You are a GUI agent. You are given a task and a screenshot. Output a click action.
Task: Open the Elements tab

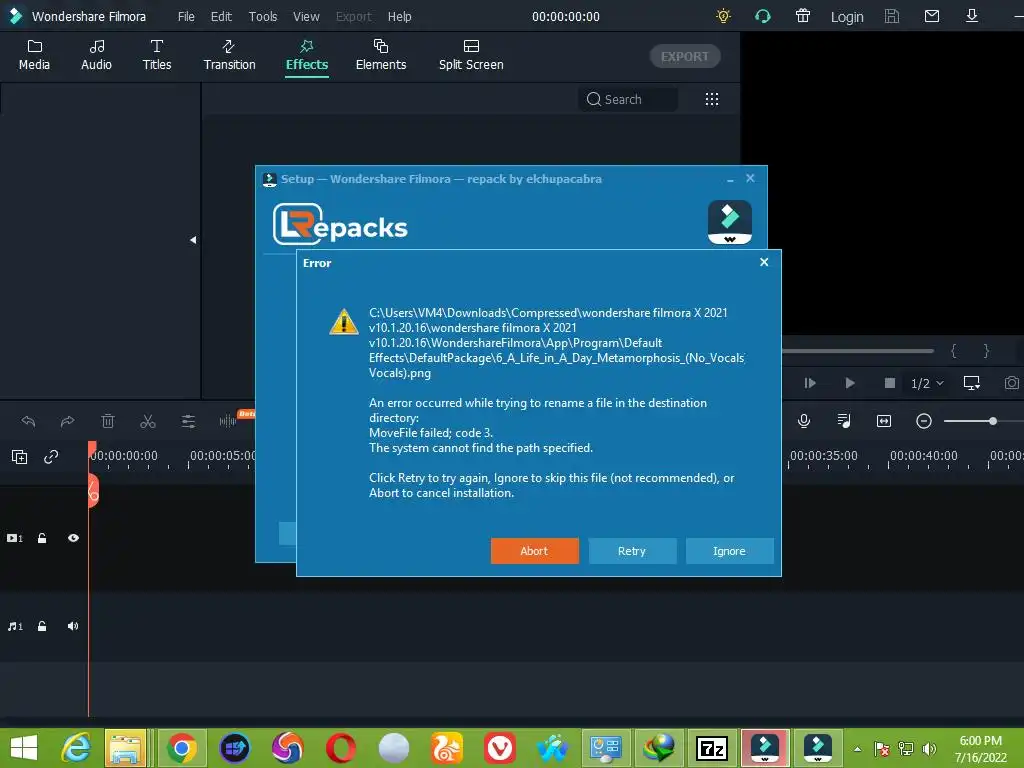(381, 55)
